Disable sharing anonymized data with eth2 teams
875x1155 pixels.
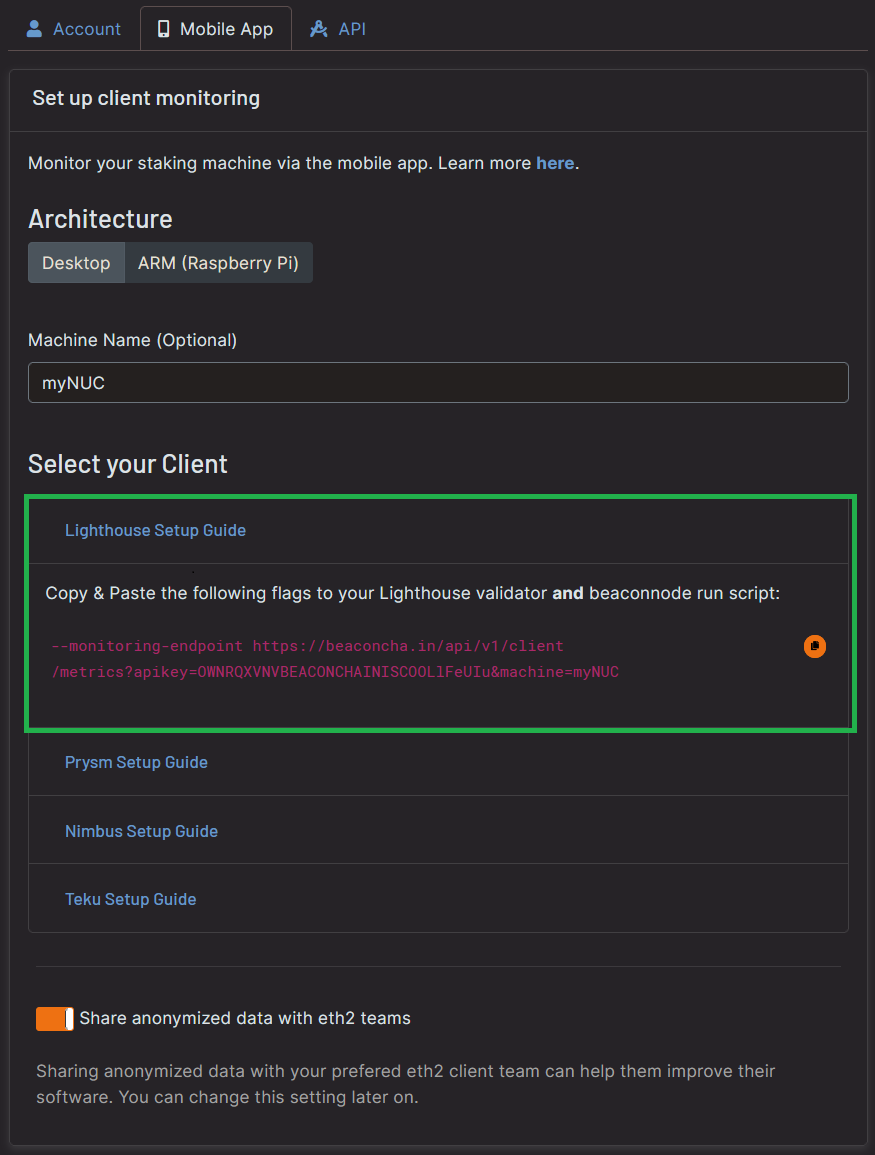[x=54, y=1018]
